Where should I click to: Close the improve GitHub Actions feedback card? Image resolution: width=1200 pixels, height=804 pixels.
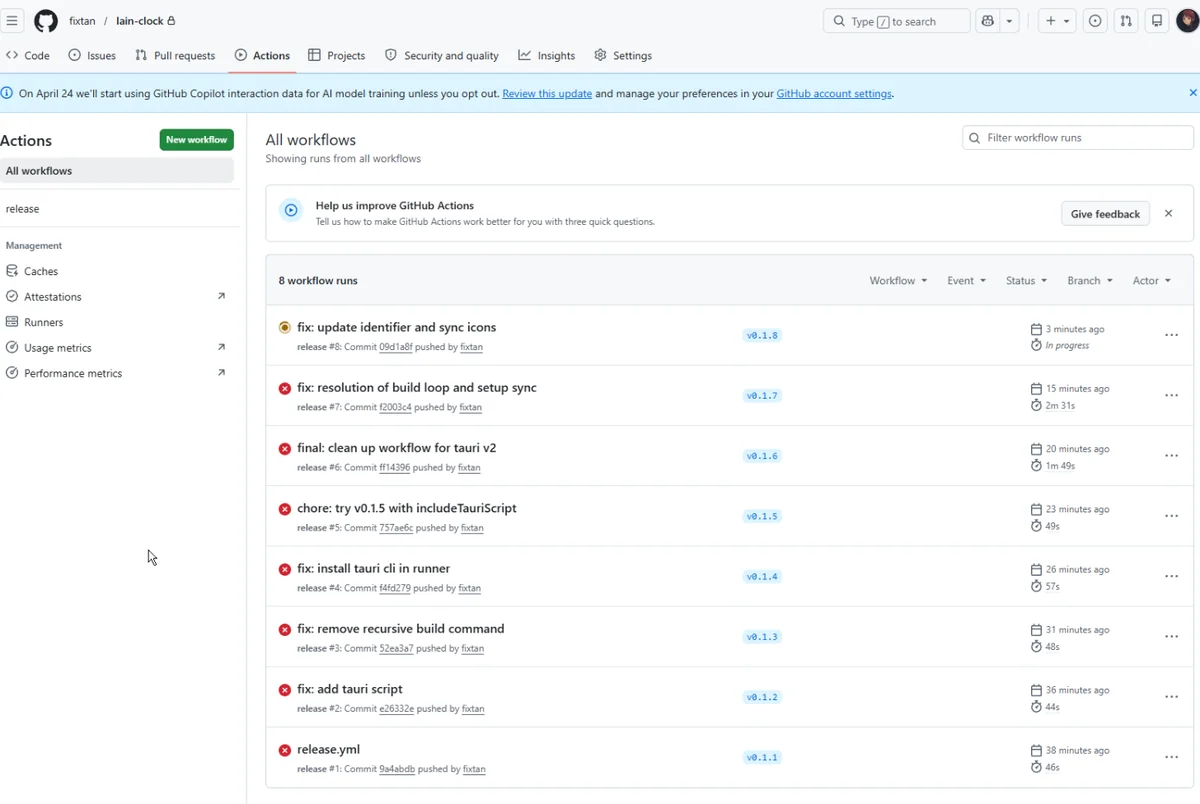tap(1168, 213)
